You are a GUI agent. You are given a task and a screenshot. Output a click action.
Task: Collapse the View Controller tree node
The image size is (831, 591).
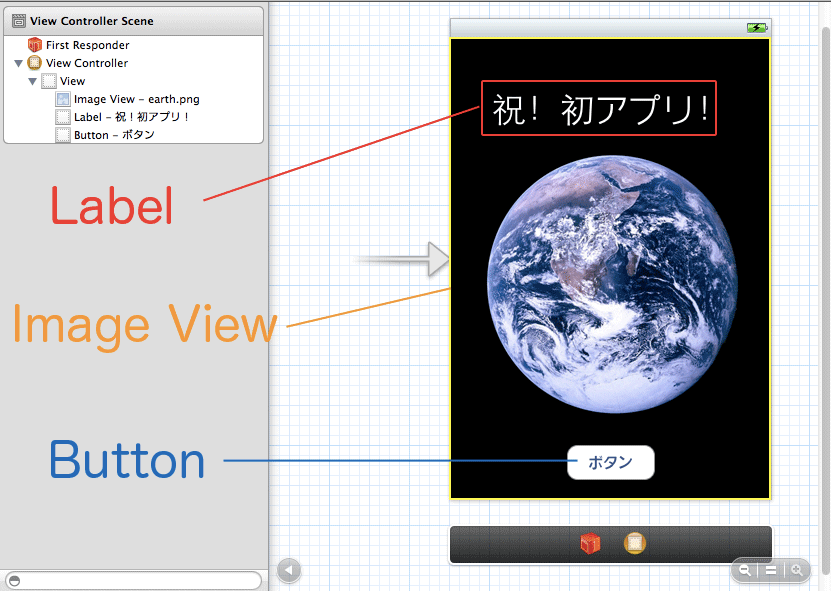(x=19, y=63)
